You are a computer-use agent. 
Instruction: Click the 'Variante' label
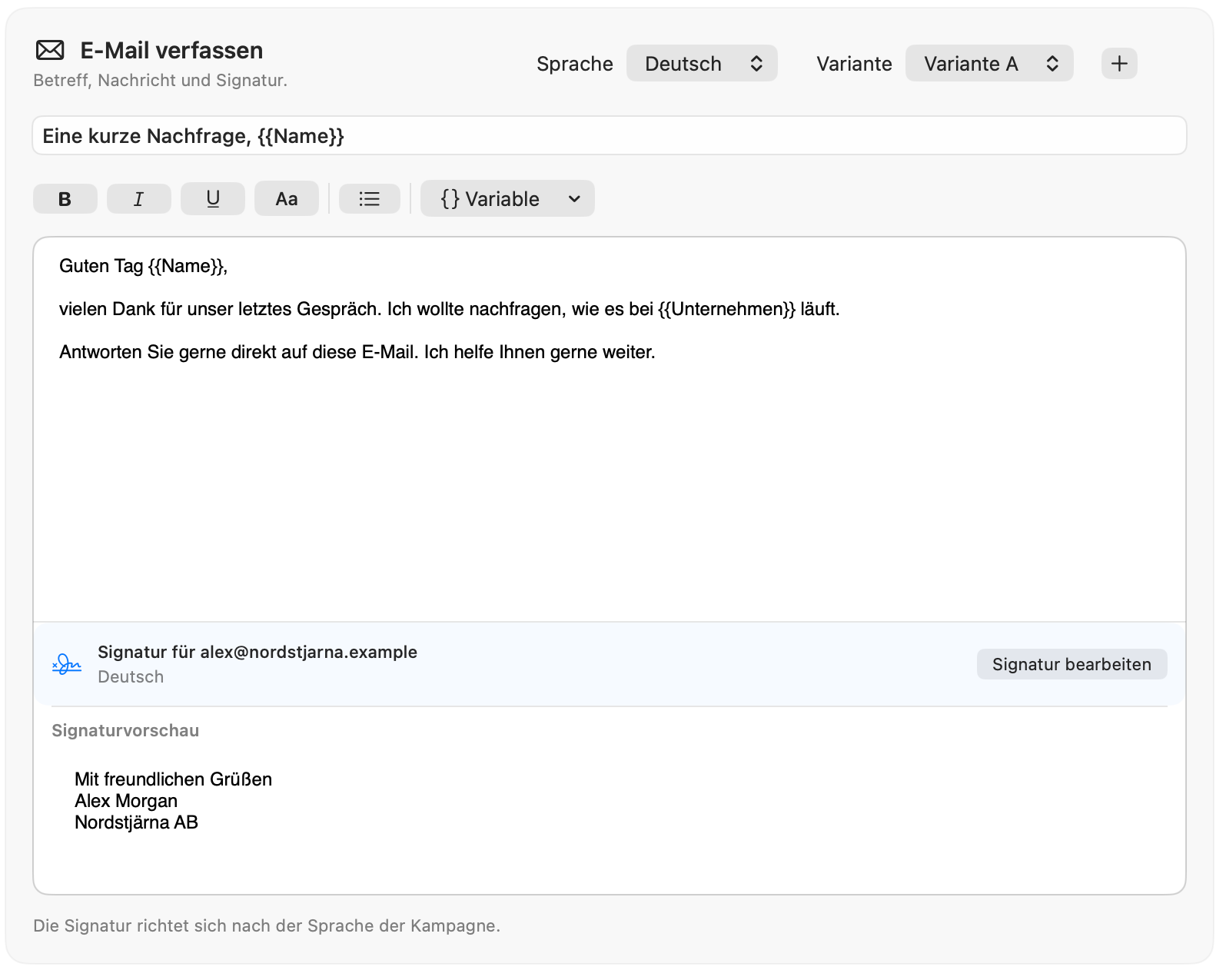tap(855, 64)
